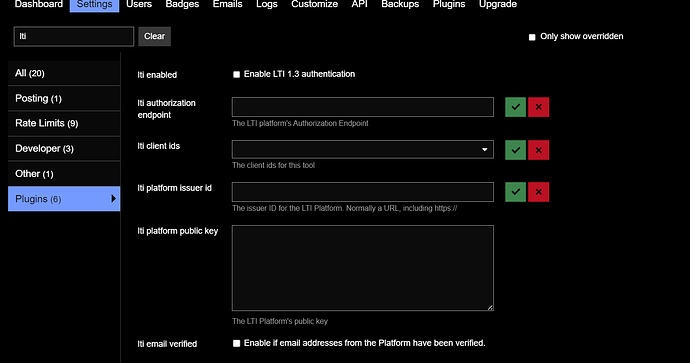This screenshot has width=690, height=363.
Task: Open the Developer (3) category
Action: [64, 148]
